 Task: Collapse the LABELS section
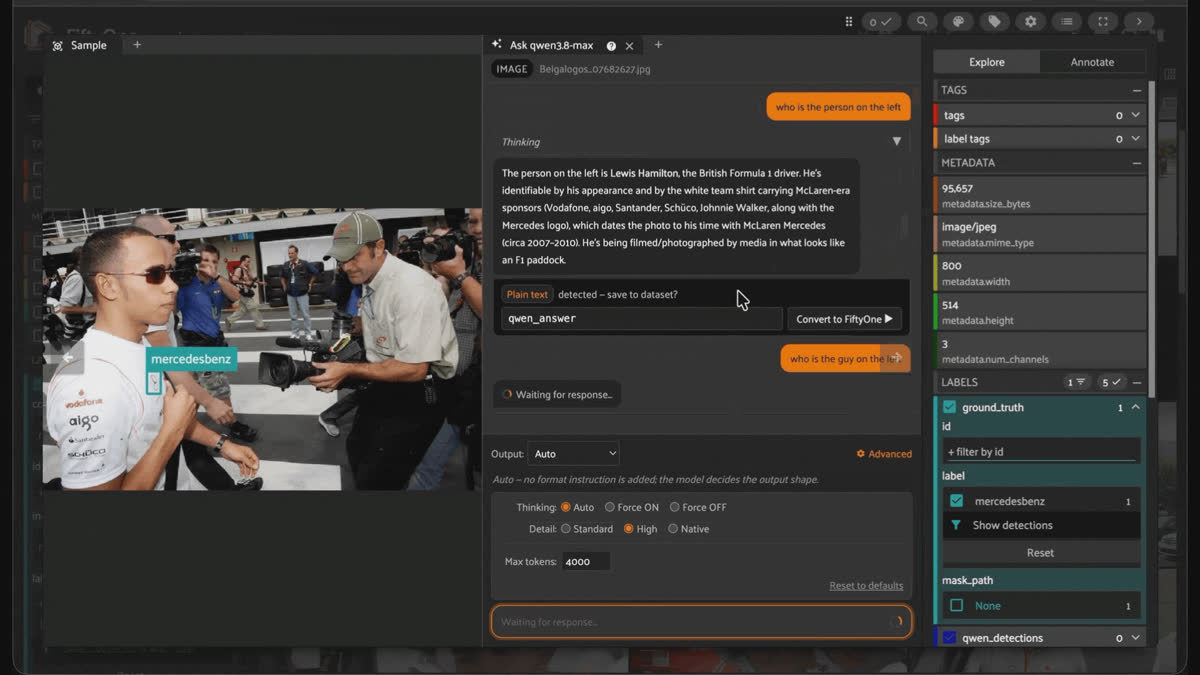coord(1137,382)
